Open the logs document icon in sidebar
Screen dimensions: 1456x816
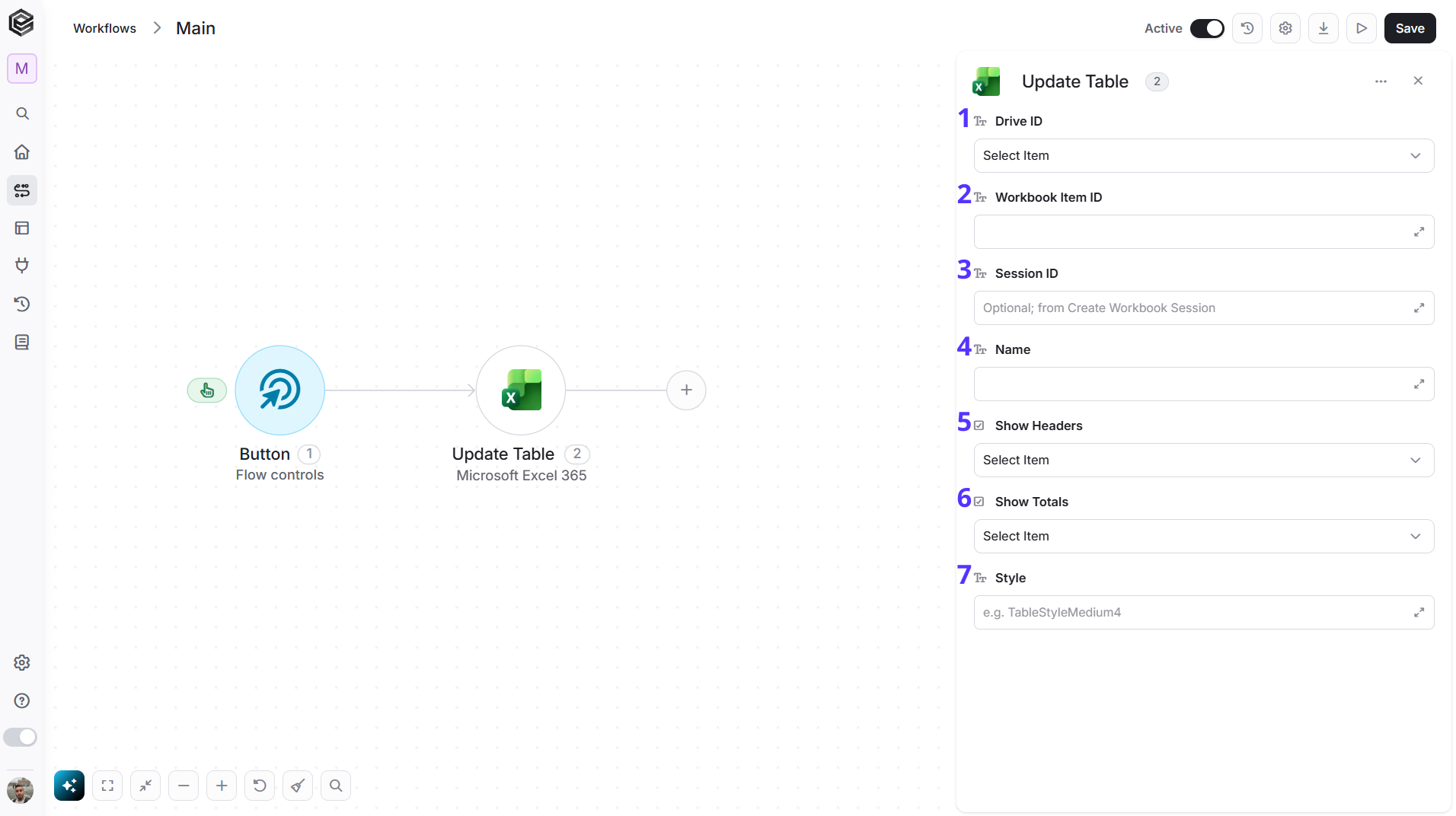click(22, 343)
